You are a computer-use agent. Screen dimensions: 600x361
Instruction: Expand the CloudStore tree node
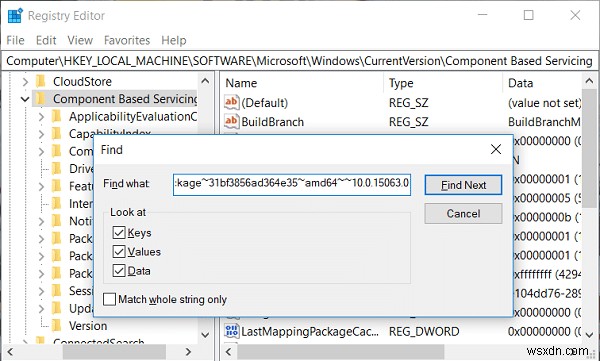[25, 82]
